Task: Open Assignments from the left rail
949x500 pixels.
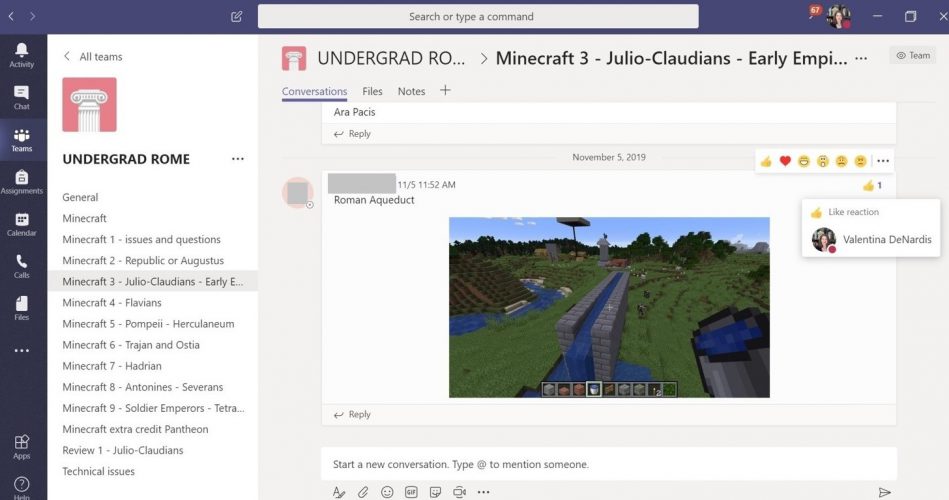Action: click(21, 181)
